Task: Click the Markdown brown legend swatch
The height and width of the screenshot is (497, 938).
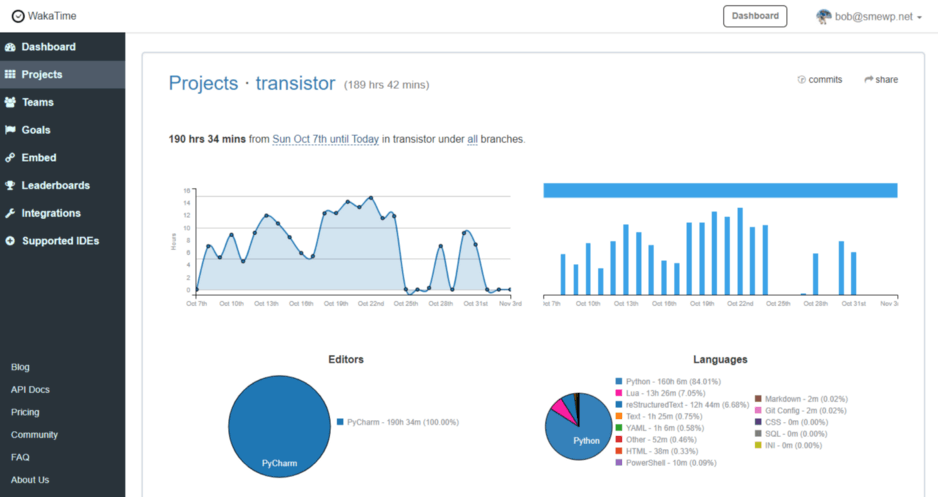Action: (758, 398)
